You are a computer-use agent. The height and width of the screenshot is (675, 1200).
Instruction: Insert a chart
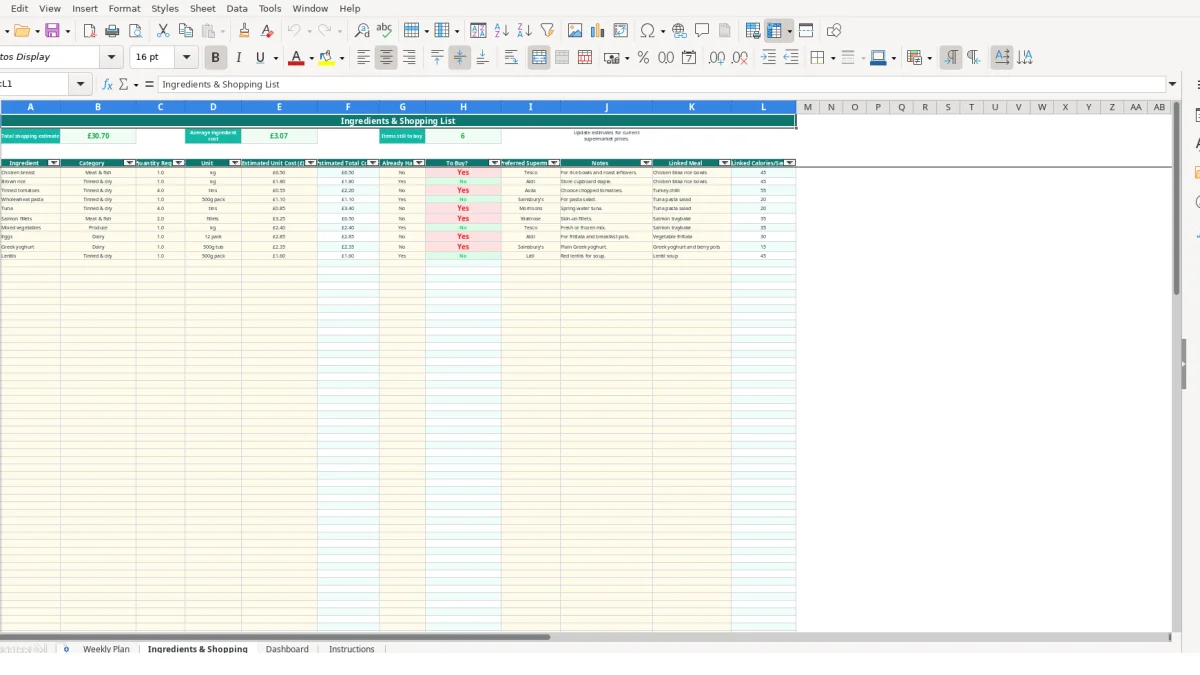click(x=598, y=31)
